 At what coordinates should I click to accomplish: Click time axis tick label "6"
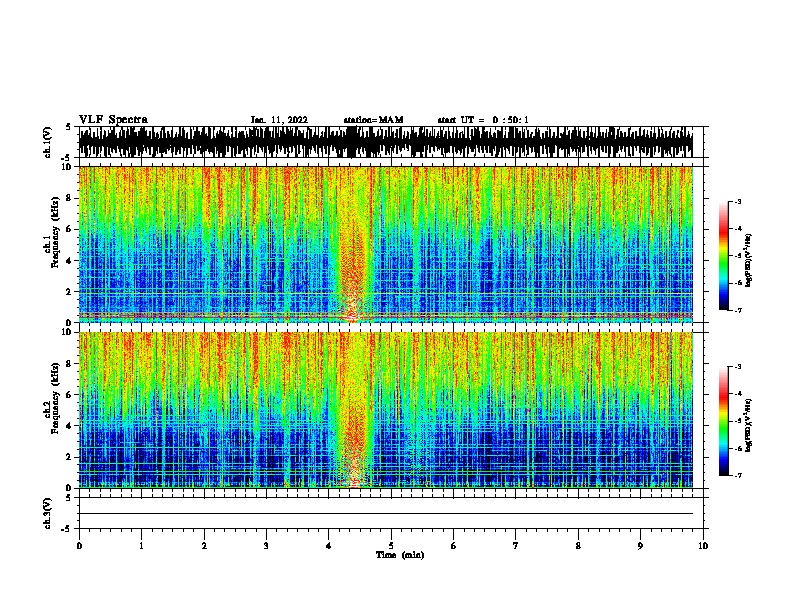454,546
